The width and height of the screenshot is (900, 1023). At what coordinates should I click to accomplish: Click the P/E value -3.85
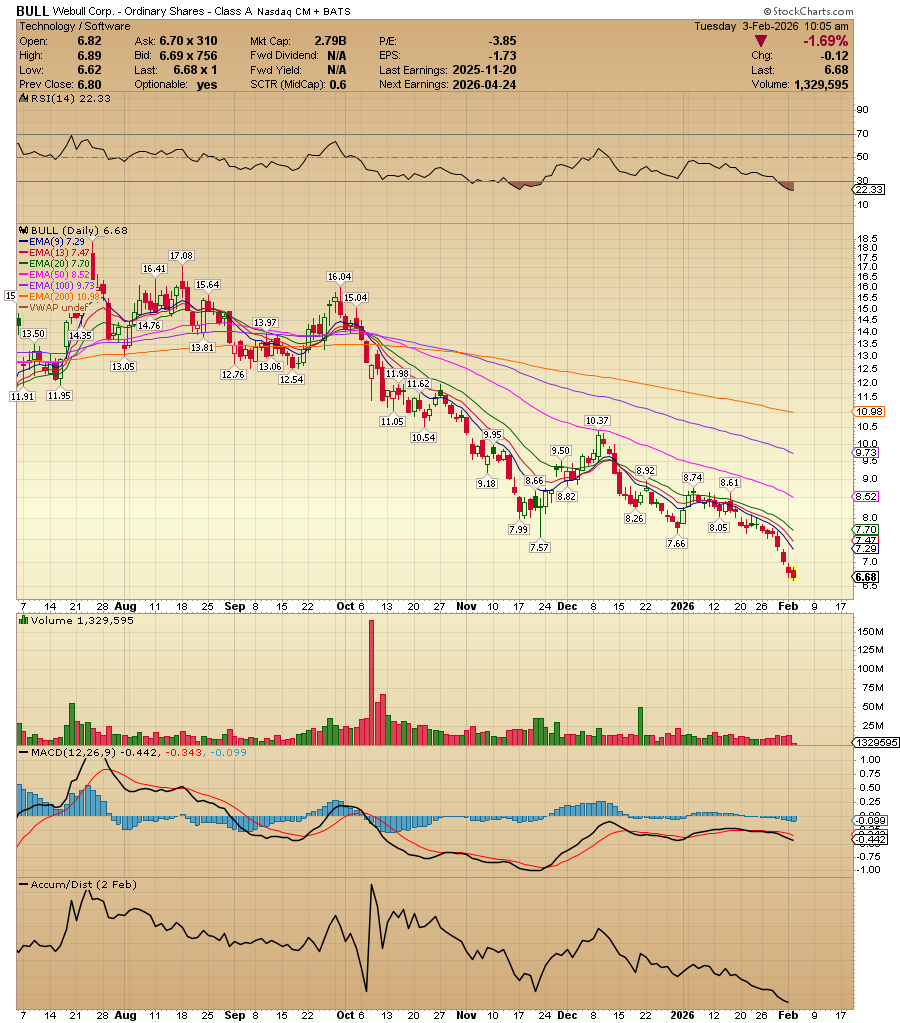[x=503, y=41]
